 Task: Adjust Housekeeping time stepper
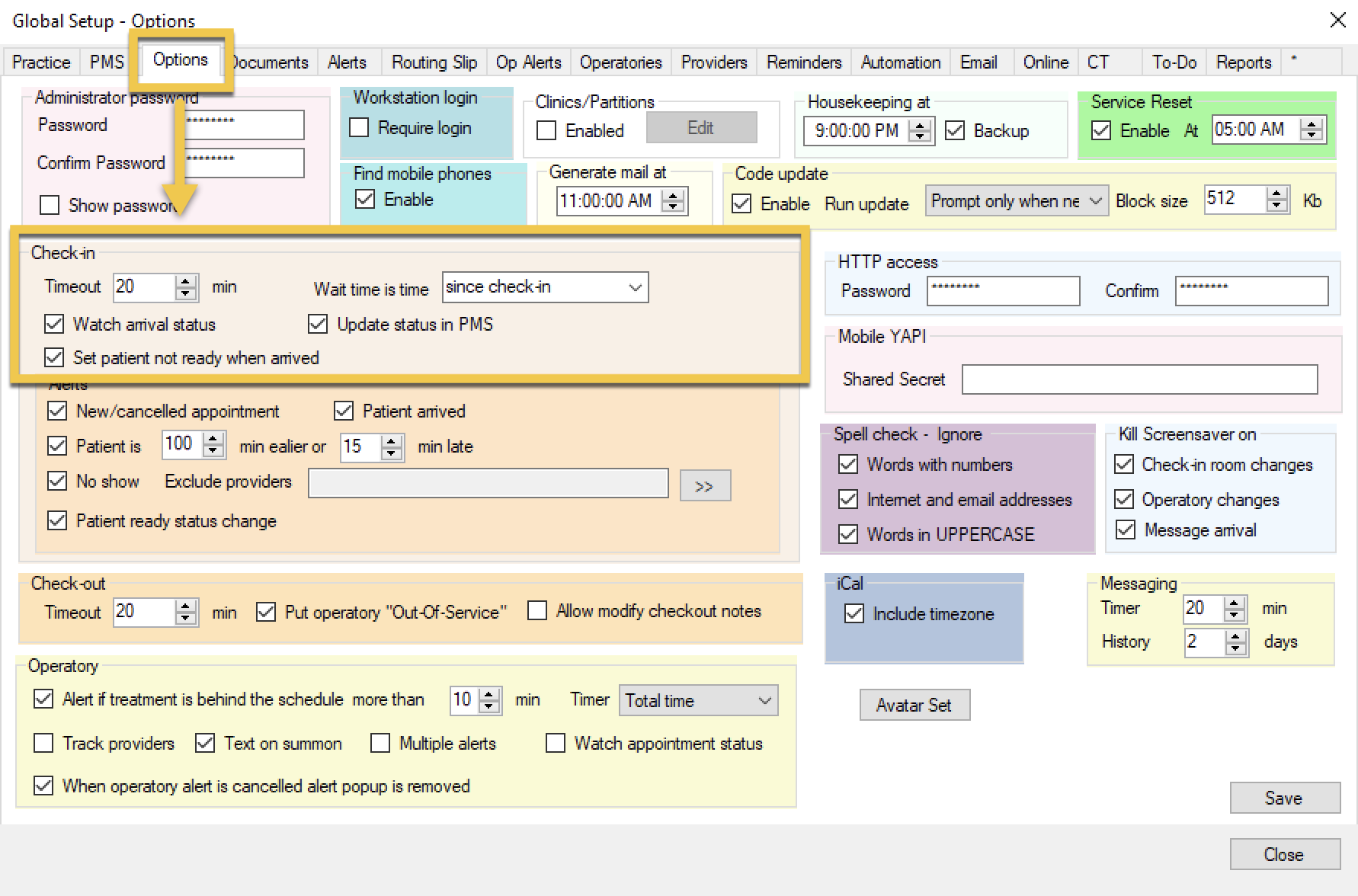pos(921,131)
